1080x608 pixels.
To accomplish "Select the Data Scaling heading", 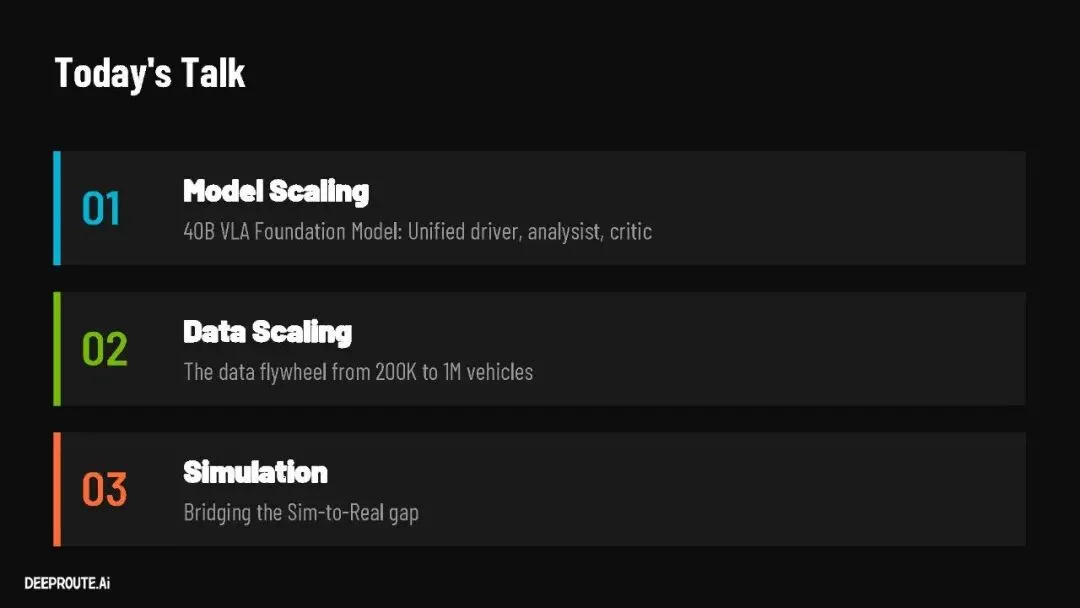I will pos(267,331).
